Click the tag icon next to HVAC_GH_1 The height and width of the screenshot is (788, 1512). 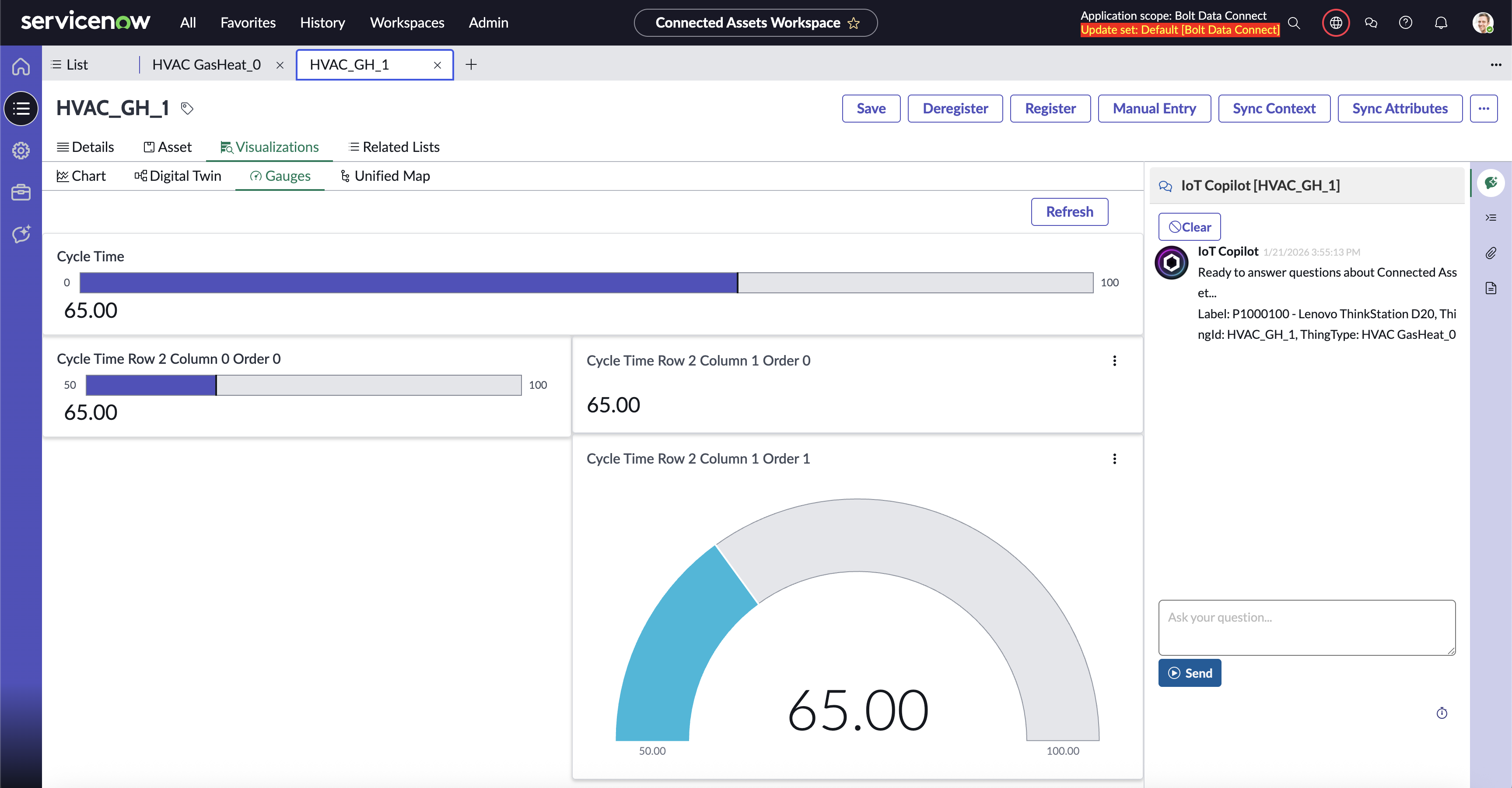coord(187,109)
